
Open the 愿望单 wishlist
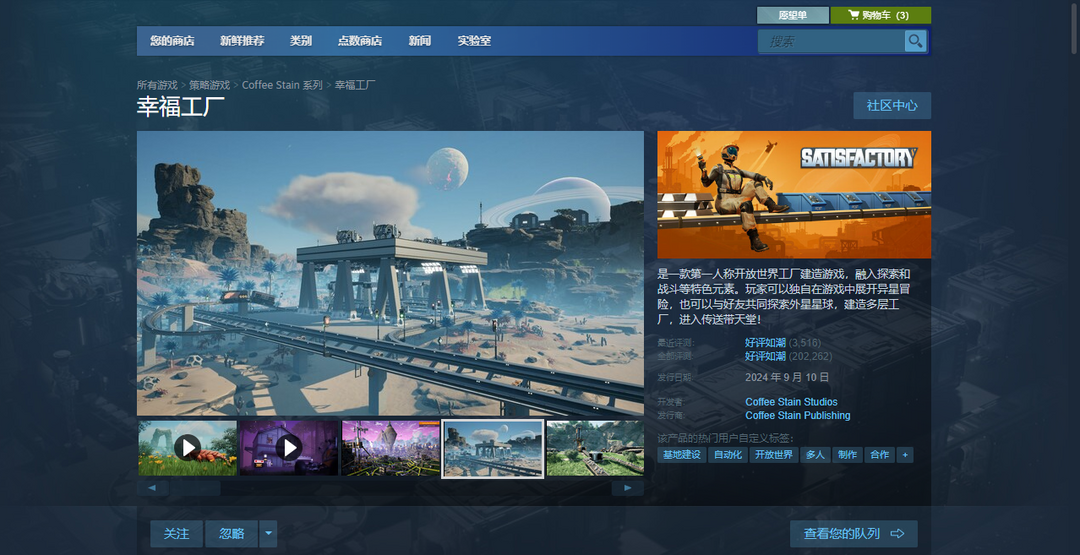pos(793,15)
